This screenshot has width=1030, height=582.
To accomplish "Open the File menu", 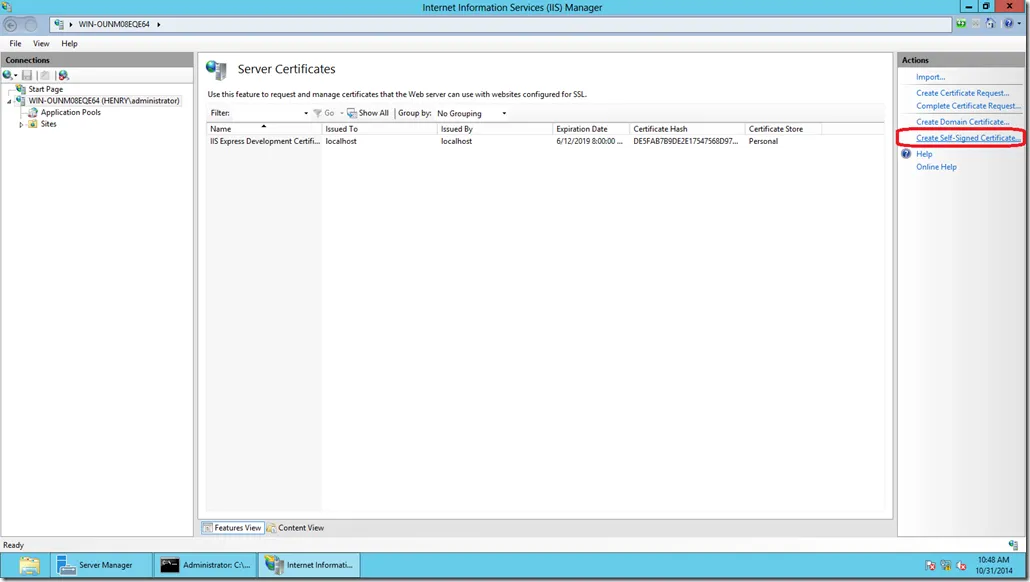I will point(15,43).
